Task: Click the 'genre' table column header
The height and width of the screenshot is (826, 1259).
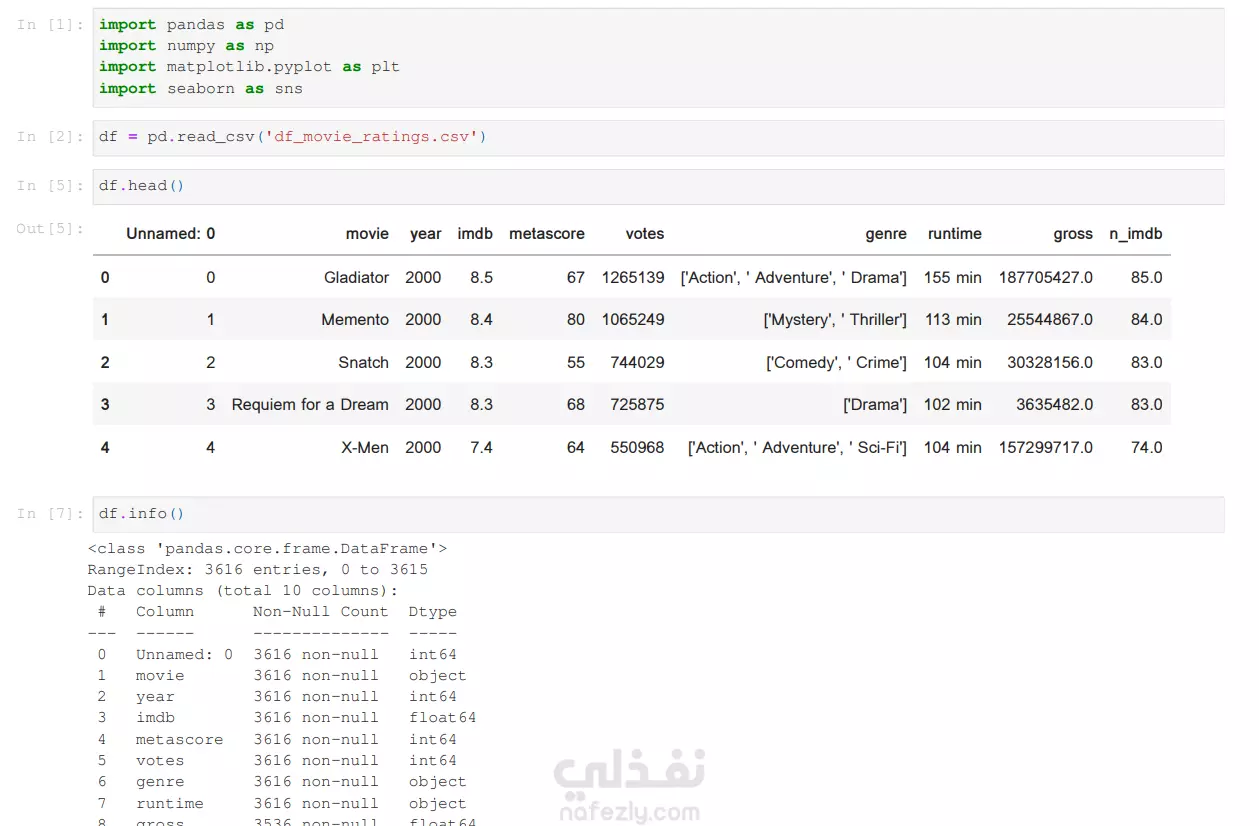Action: pyautogui.click(x=886, y=233)
